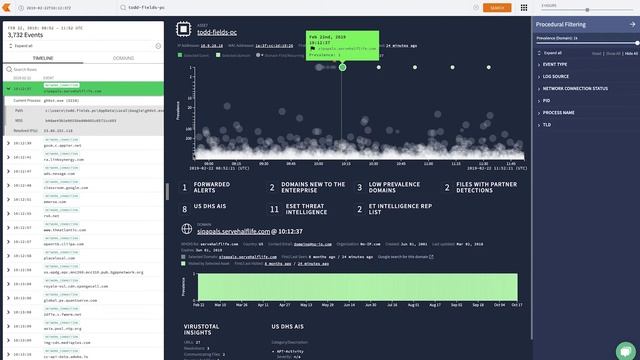Click the magnifier icon in the top search bar
640x360 pixels.
pyautogui.click(x=123, y=7)
